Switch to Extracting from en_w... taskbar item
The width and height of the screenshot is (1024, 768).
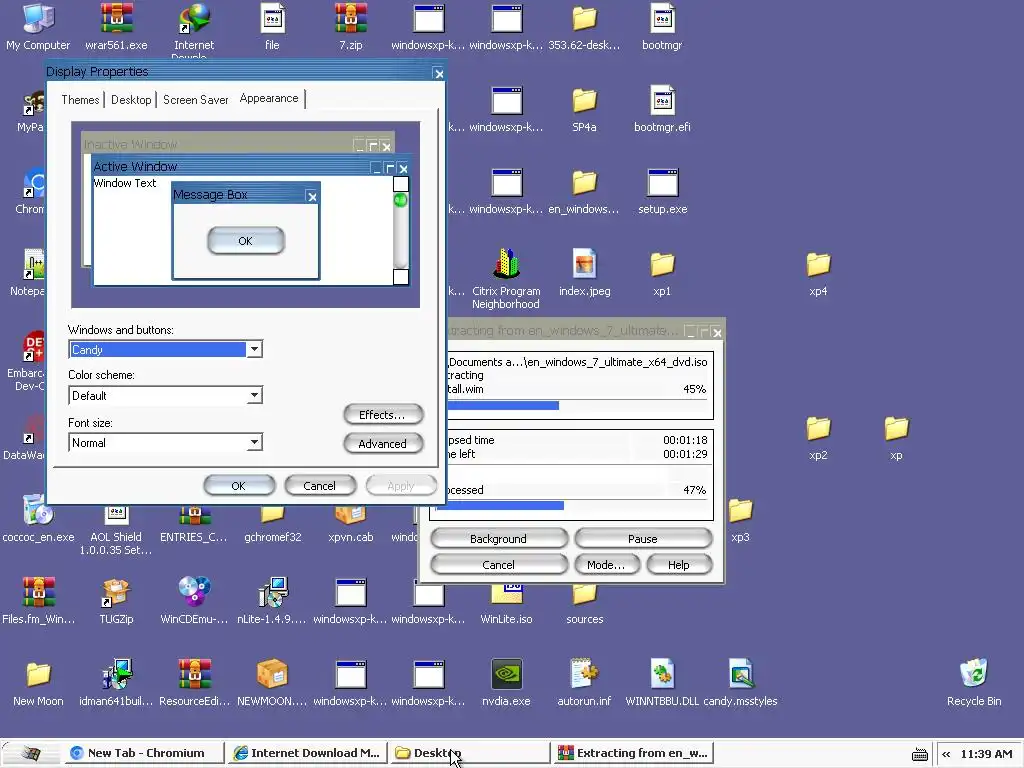pyautogui.click(x=633, y=753)
